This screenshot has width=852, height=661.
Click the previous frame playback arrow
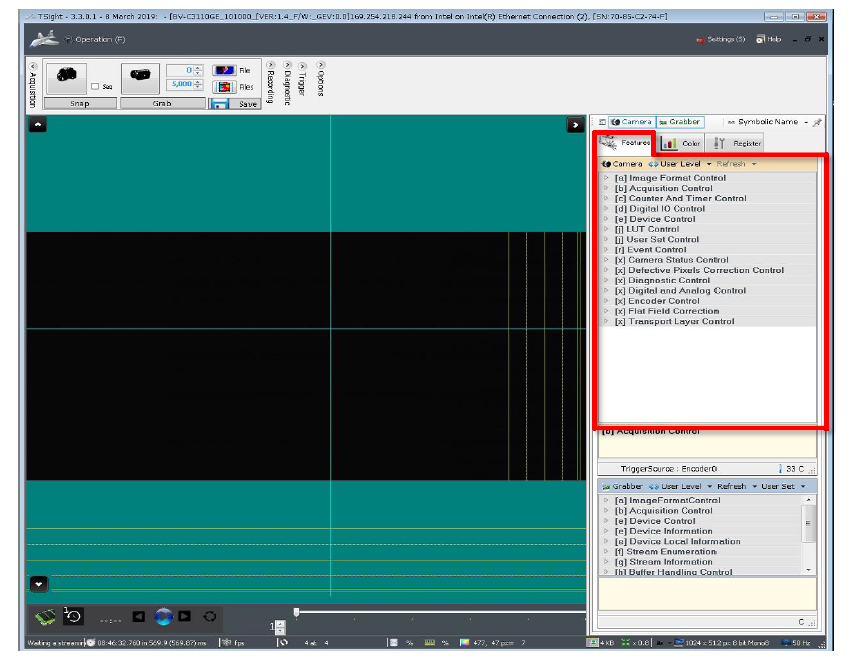pos(139,616)
